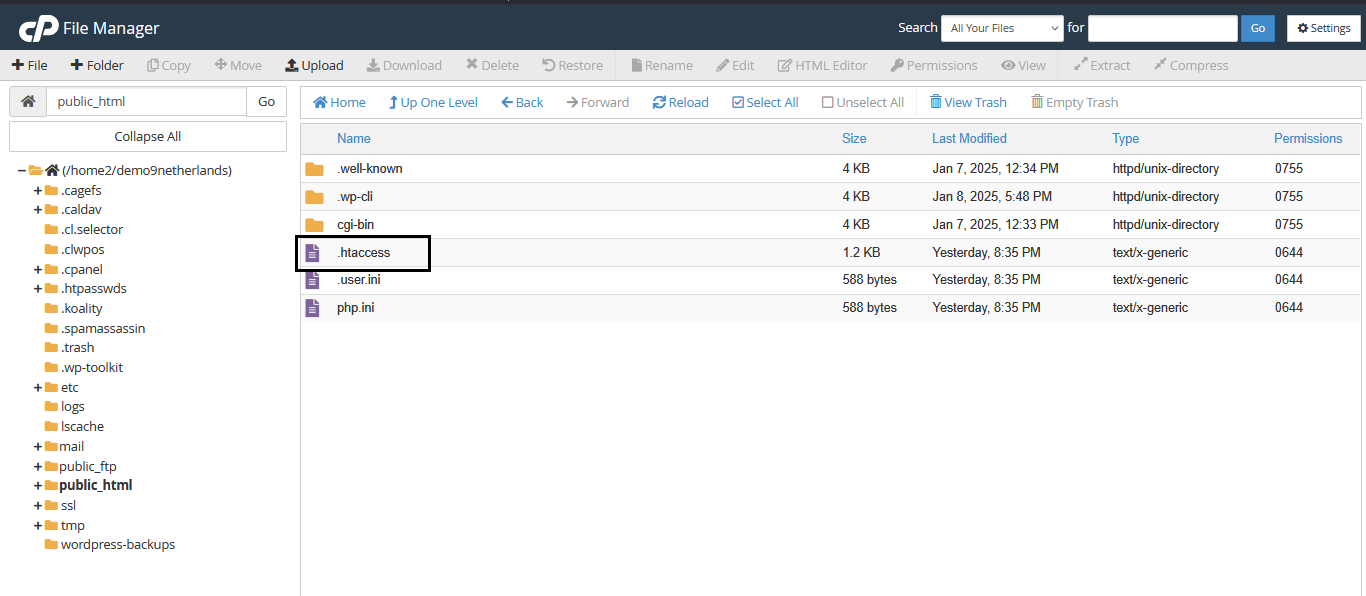Select the .htaccess file
Screen dimensions: 1366x596
pos(830,252)
